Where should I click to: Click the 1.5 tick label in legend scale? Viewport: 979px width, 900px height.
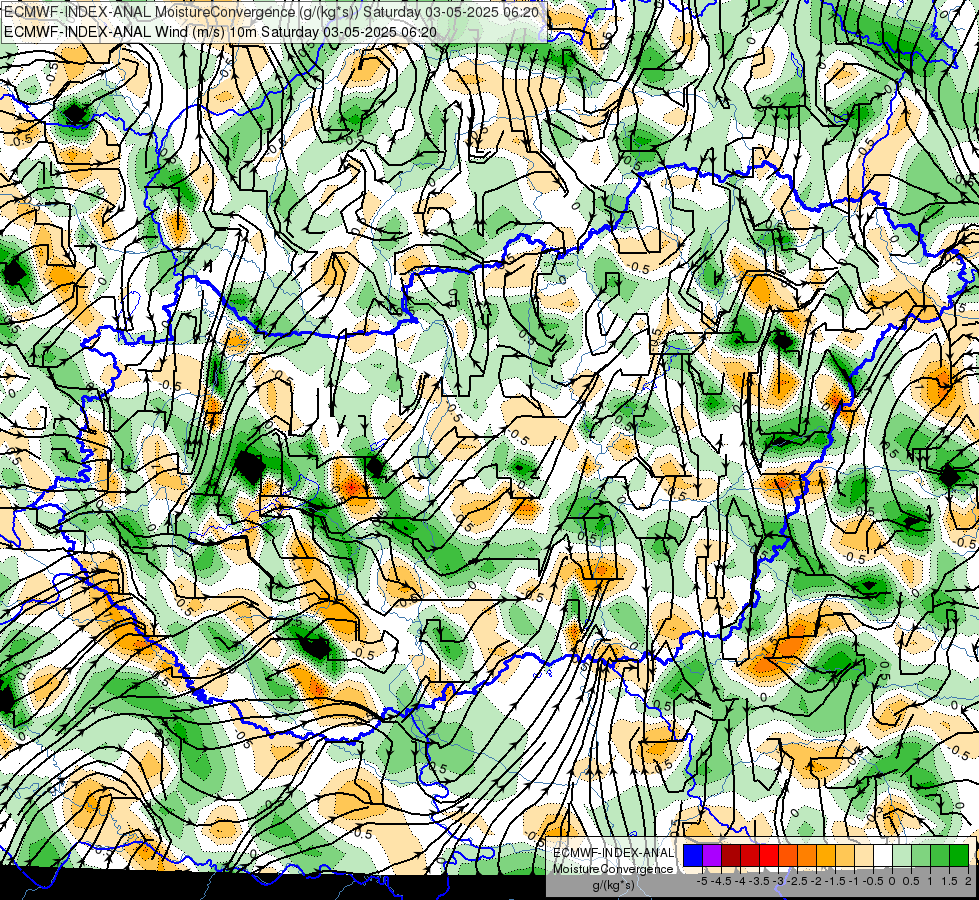(949, 881)
